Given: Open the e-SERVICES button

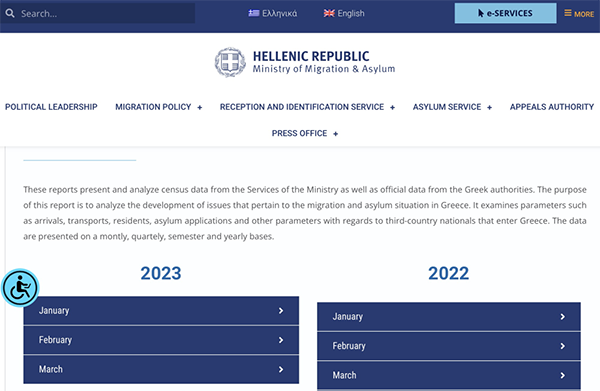Looking at the screenshot, I should coord(505,13).
